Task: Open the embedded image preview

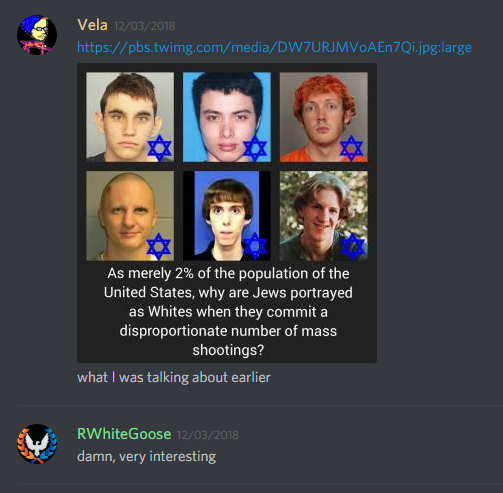Action: click(x=227, y=213)
